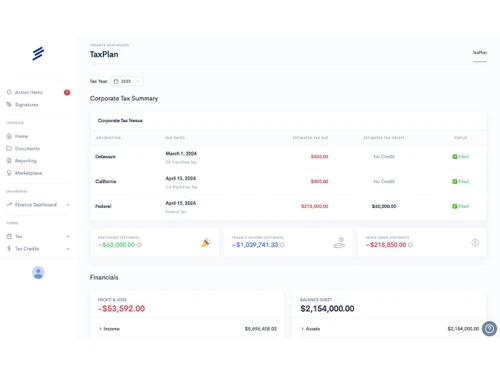The width and height of the screenshot is (500, 375).
Task: Navigate to Home in the sidebar
Action: (x=21, y=136)
